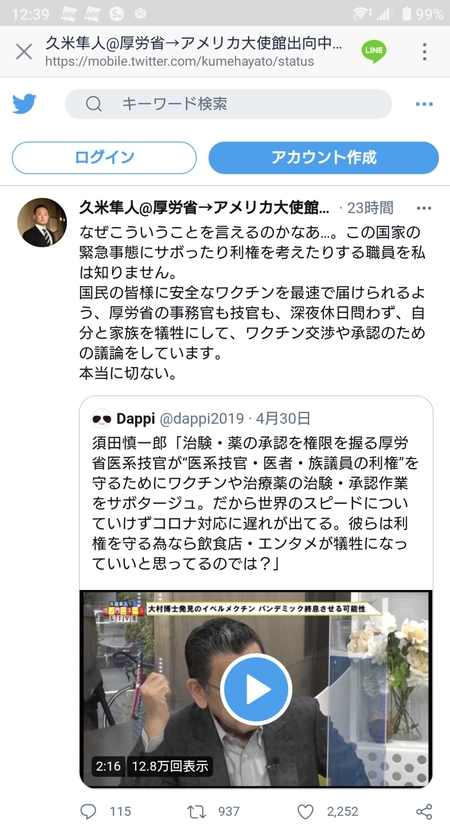
Task: Tap the ログイン button
Action: coord(104,157)
